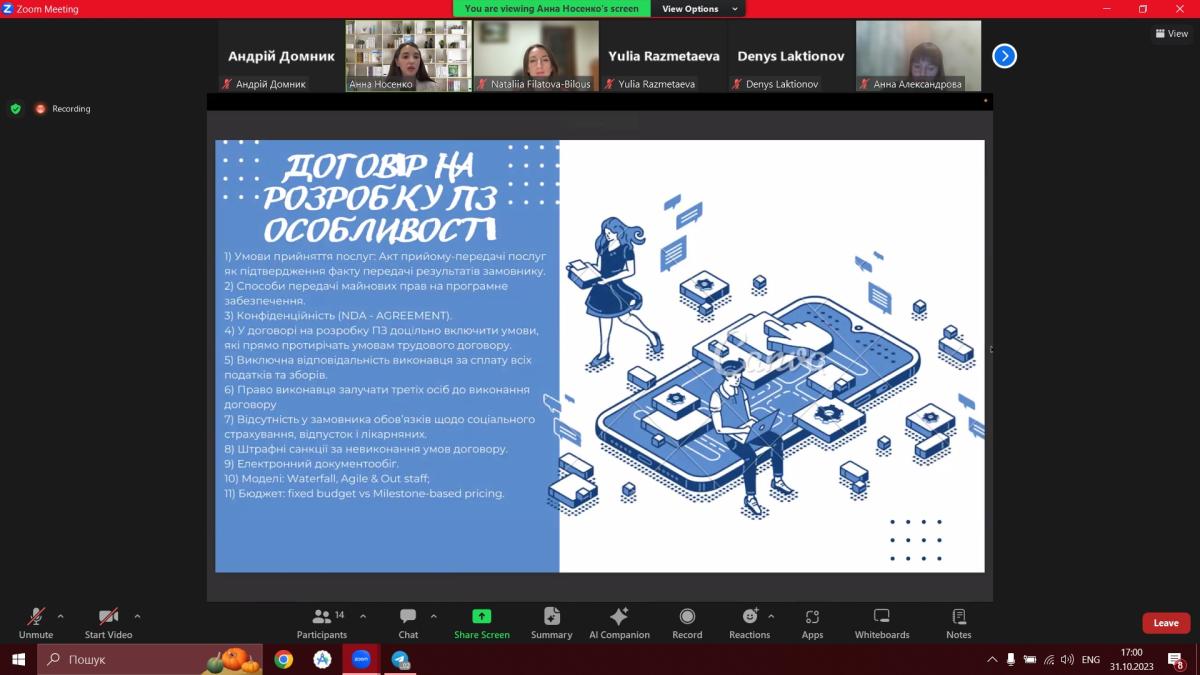Expand audio options chevron beside Unmute

click(61, 616)
